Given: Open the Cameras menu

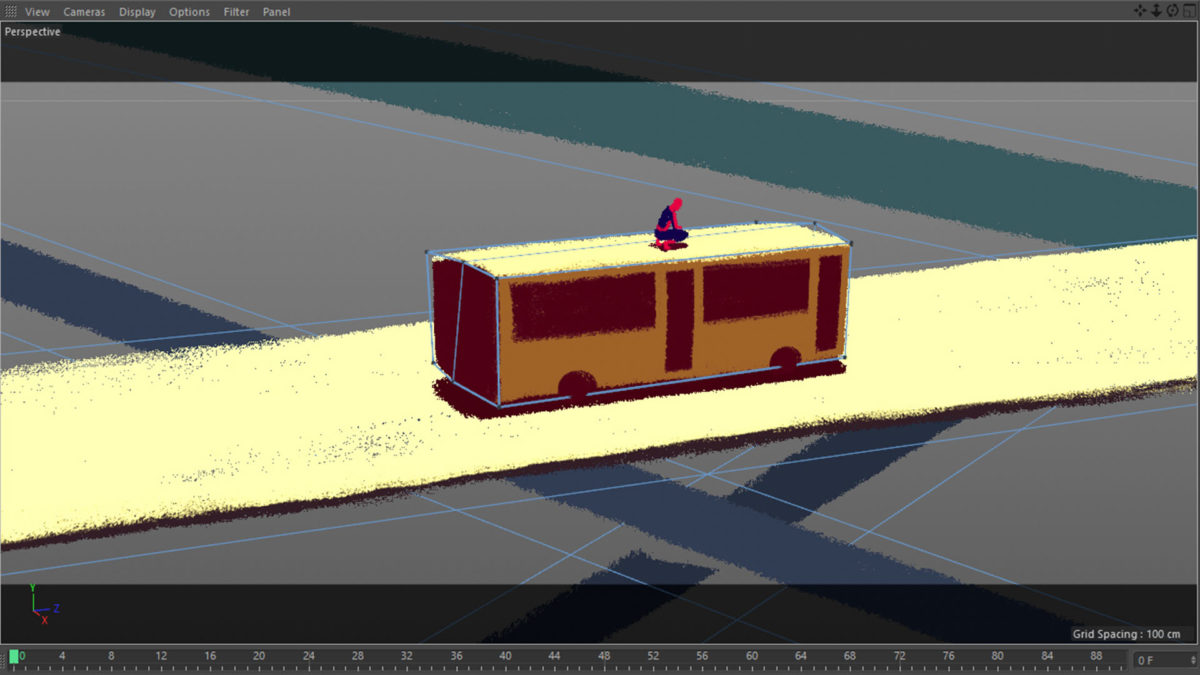Looking at the screenshot, I should tap(84, 12).
